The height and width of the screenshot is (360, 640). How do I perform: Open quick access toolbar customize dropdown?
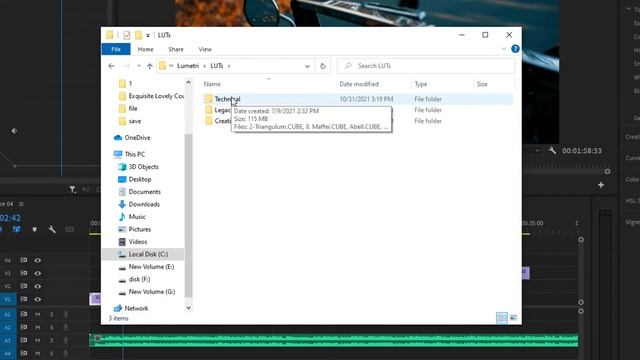[x=148, y=36]
